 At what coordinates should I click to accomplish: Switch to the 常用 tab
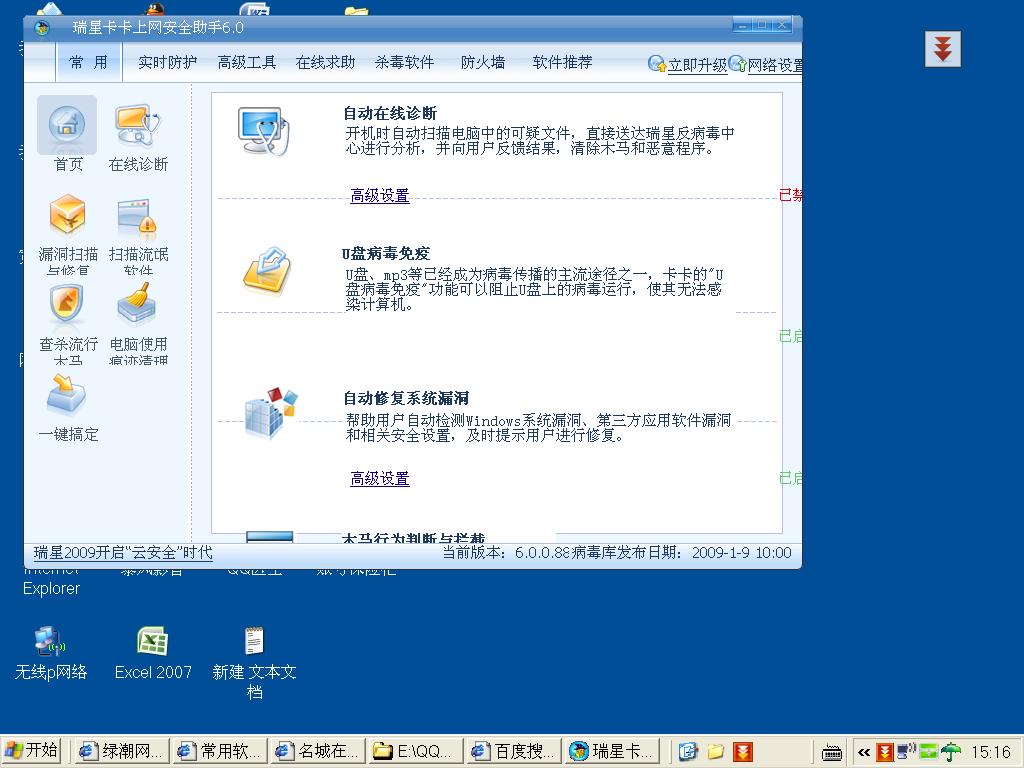(89, 62)
